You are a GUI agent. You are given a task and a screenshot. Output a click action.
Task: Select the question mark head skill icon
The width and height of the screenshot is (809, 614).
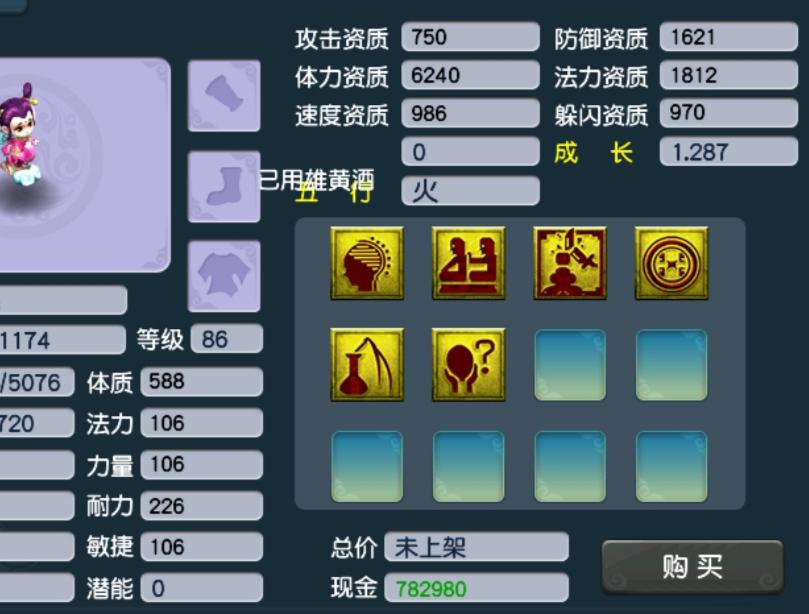coord(468,365)
